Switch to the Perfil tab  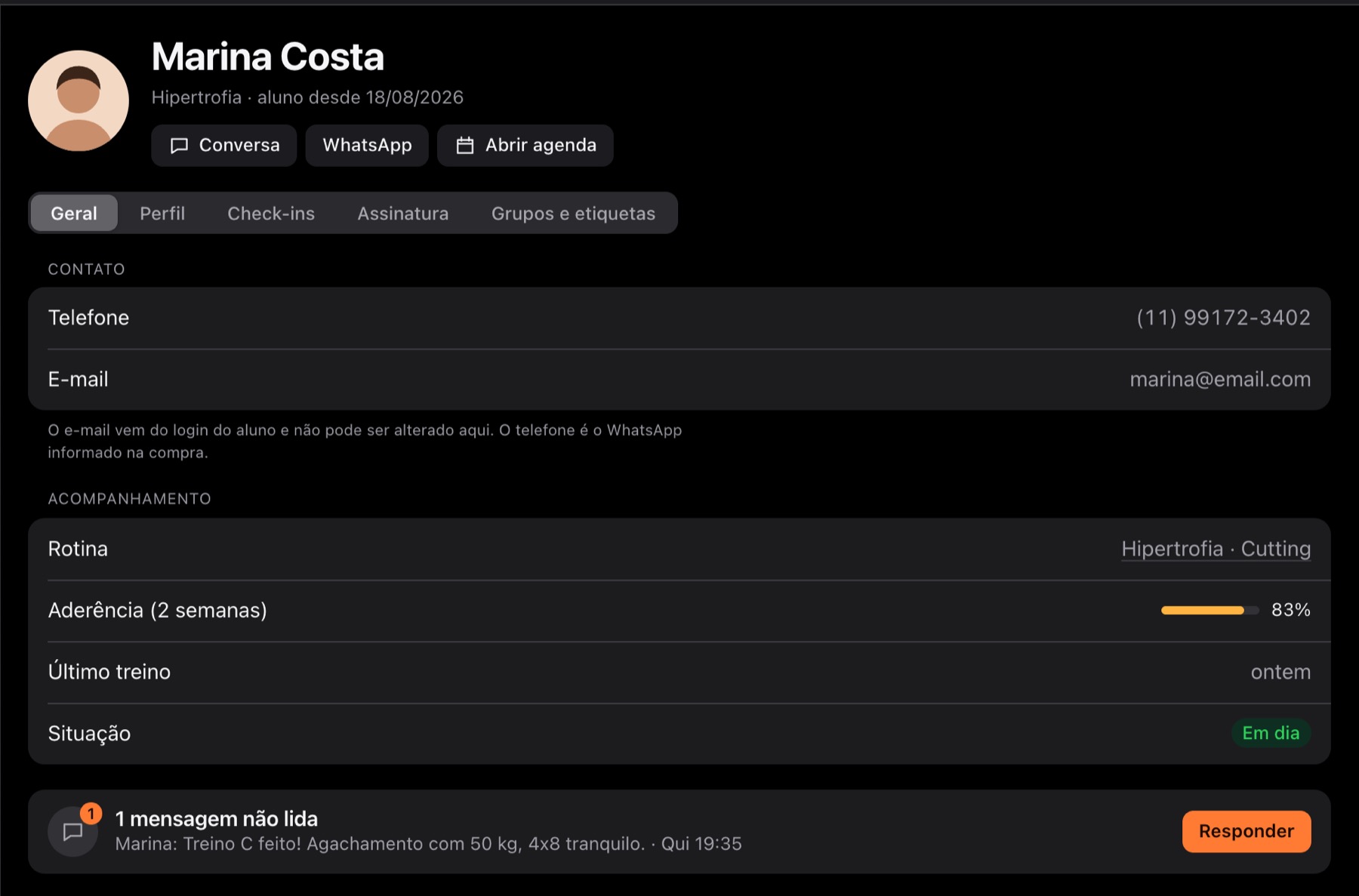pos(162,214)
